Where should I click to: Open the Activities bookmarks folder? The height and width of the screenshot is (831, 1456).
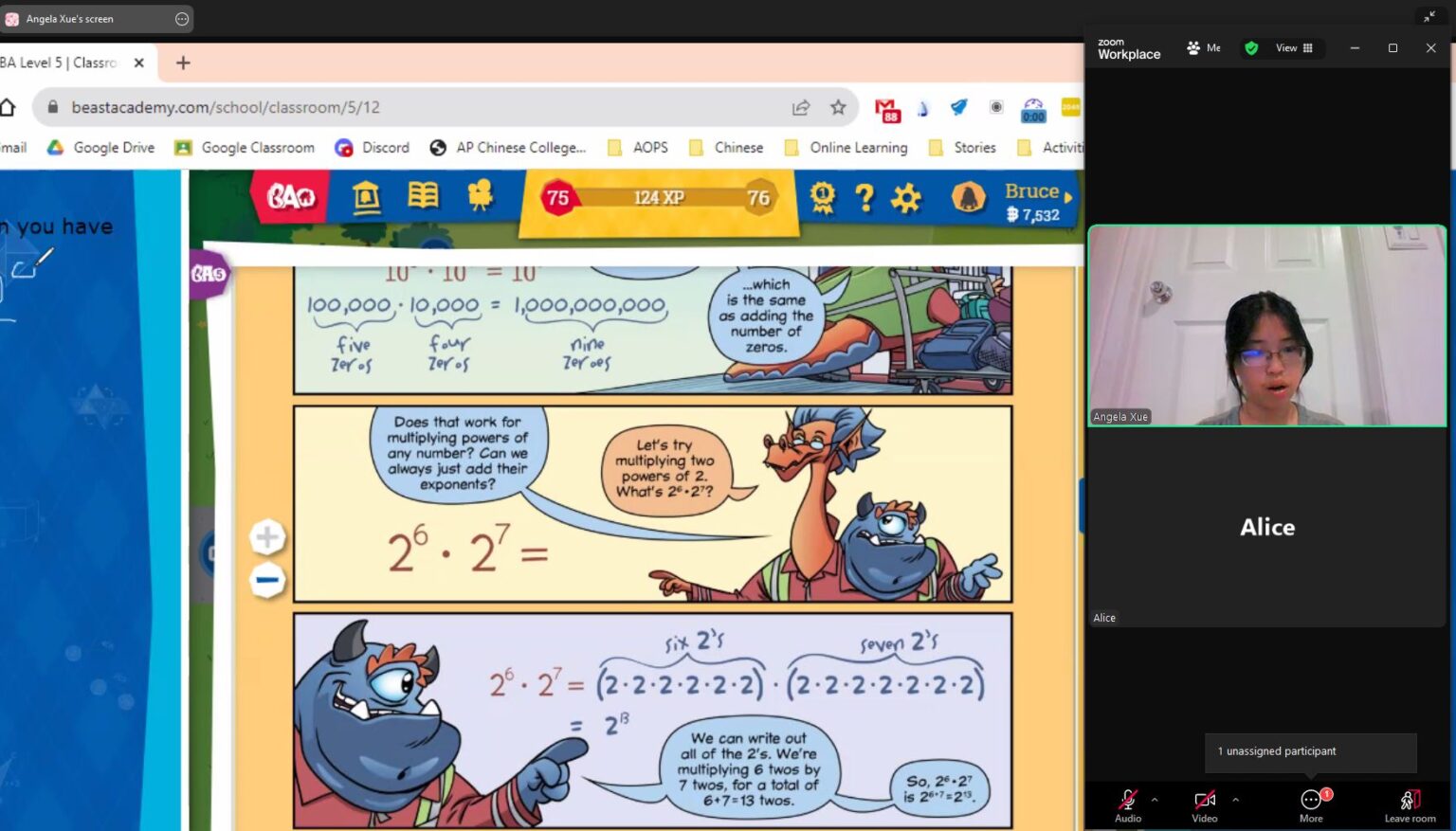tap(1049, 148)
